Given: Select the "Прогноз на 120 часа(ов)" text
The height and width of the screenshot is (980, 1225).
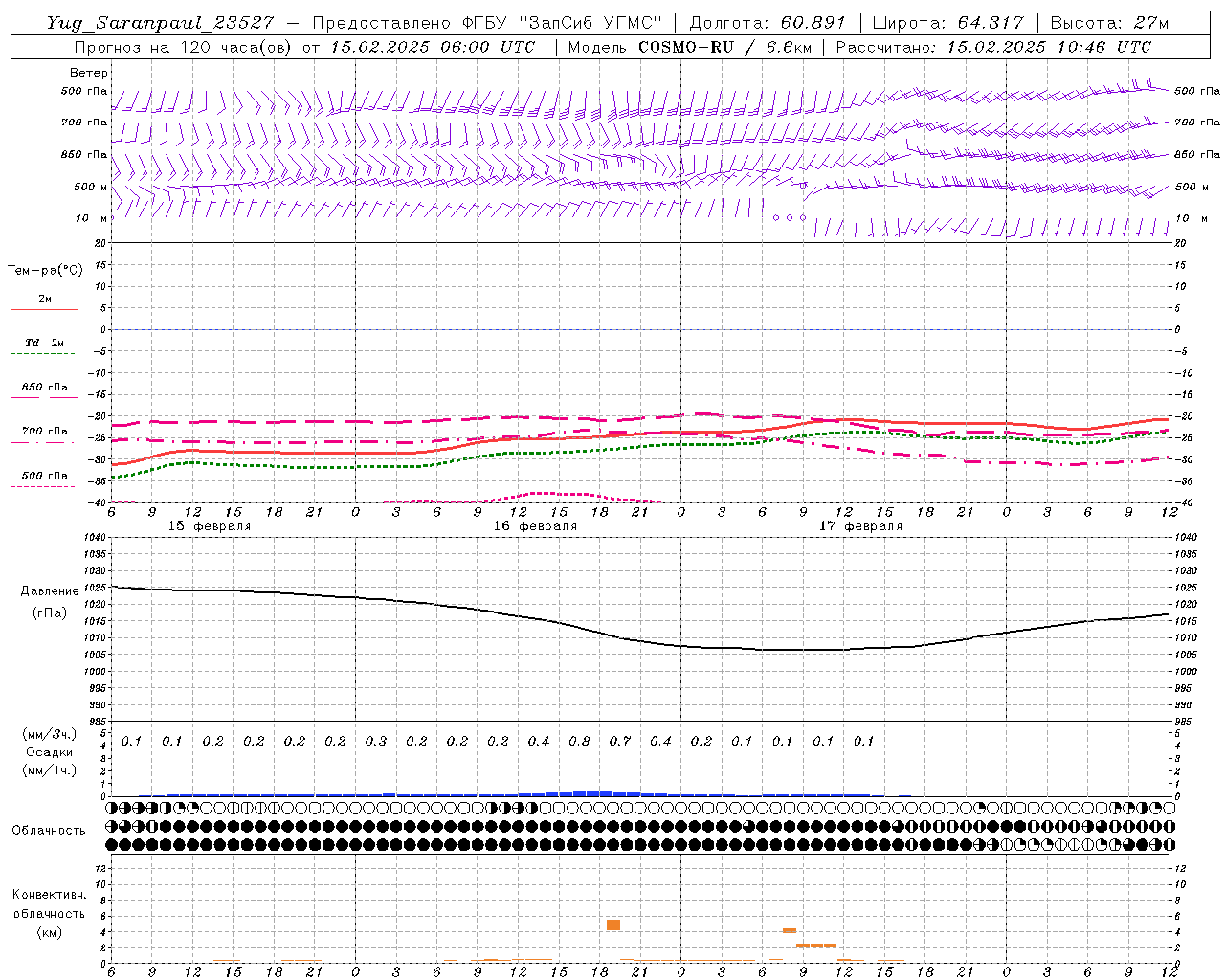Looking at the screenshot, I should (185, 47).
